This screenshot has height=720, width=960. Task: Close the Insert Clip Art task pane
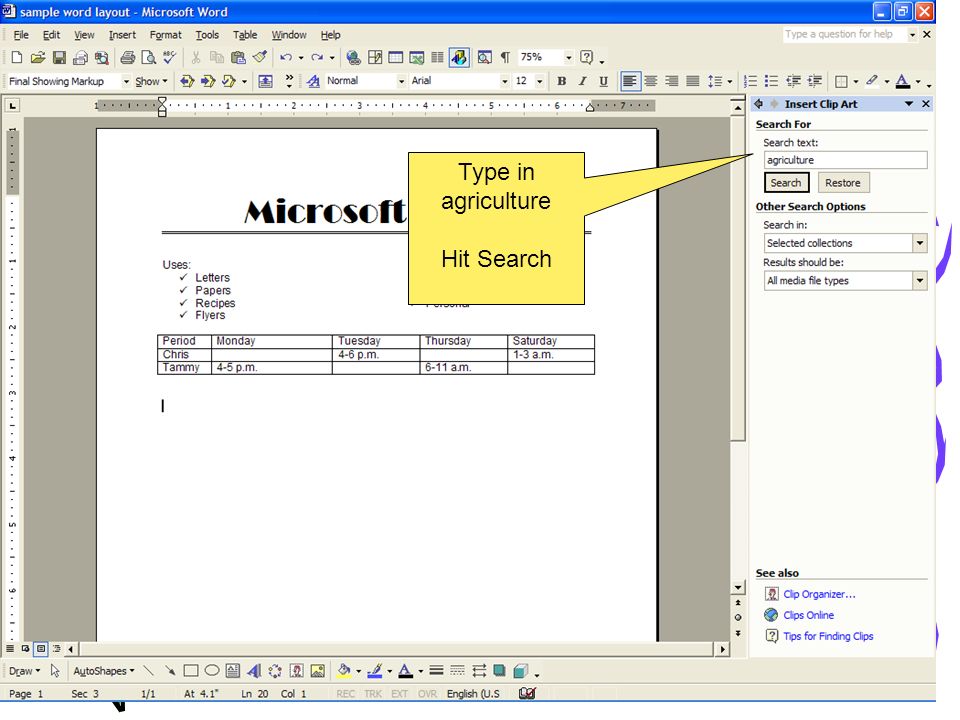tap(926, 104)
